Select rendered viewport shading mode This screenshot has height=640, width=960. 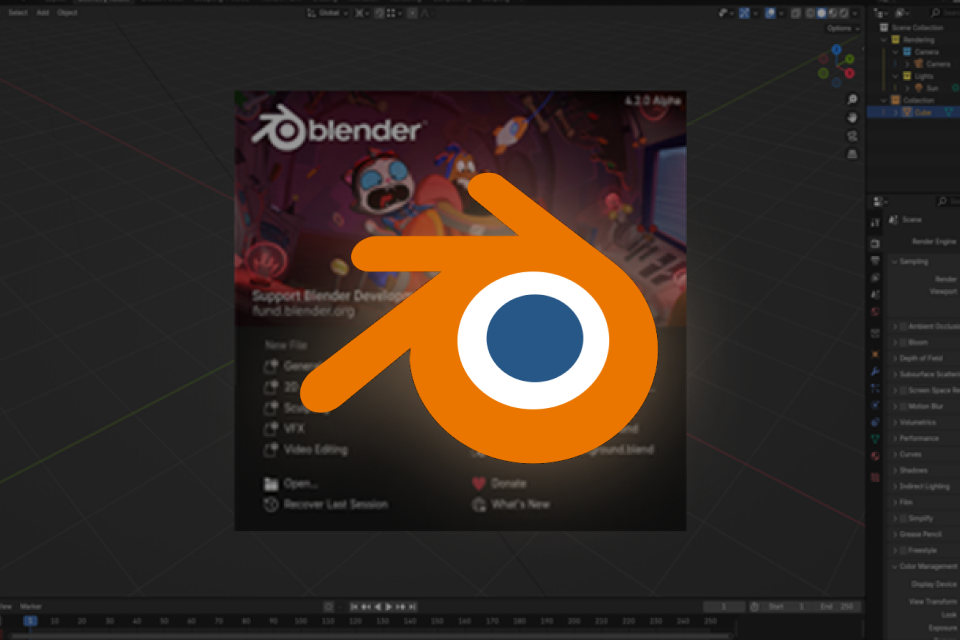(844, 13)
